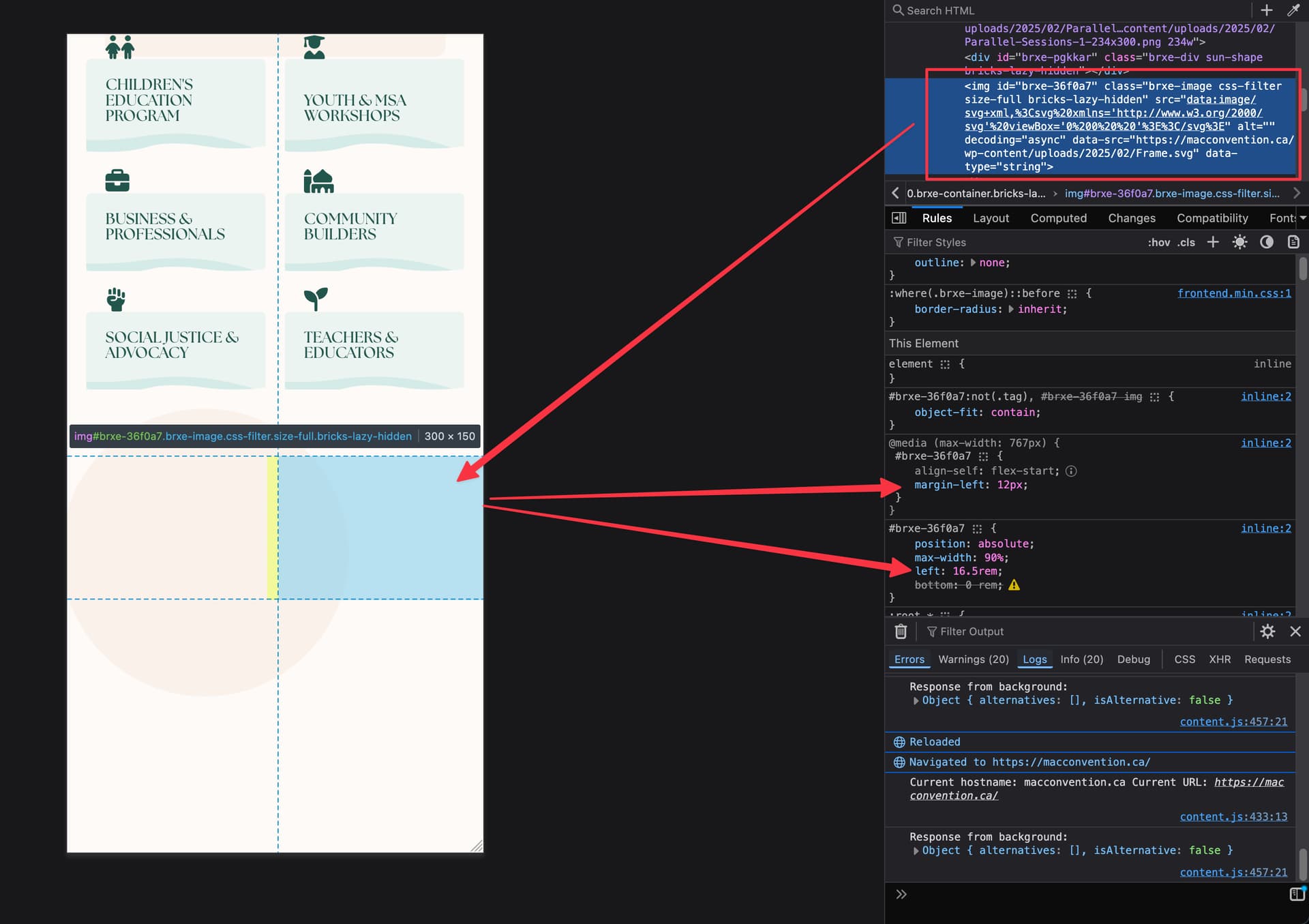Toggle the light color scheme simulation icon
1309x924 pixels.
point(1239,242)
